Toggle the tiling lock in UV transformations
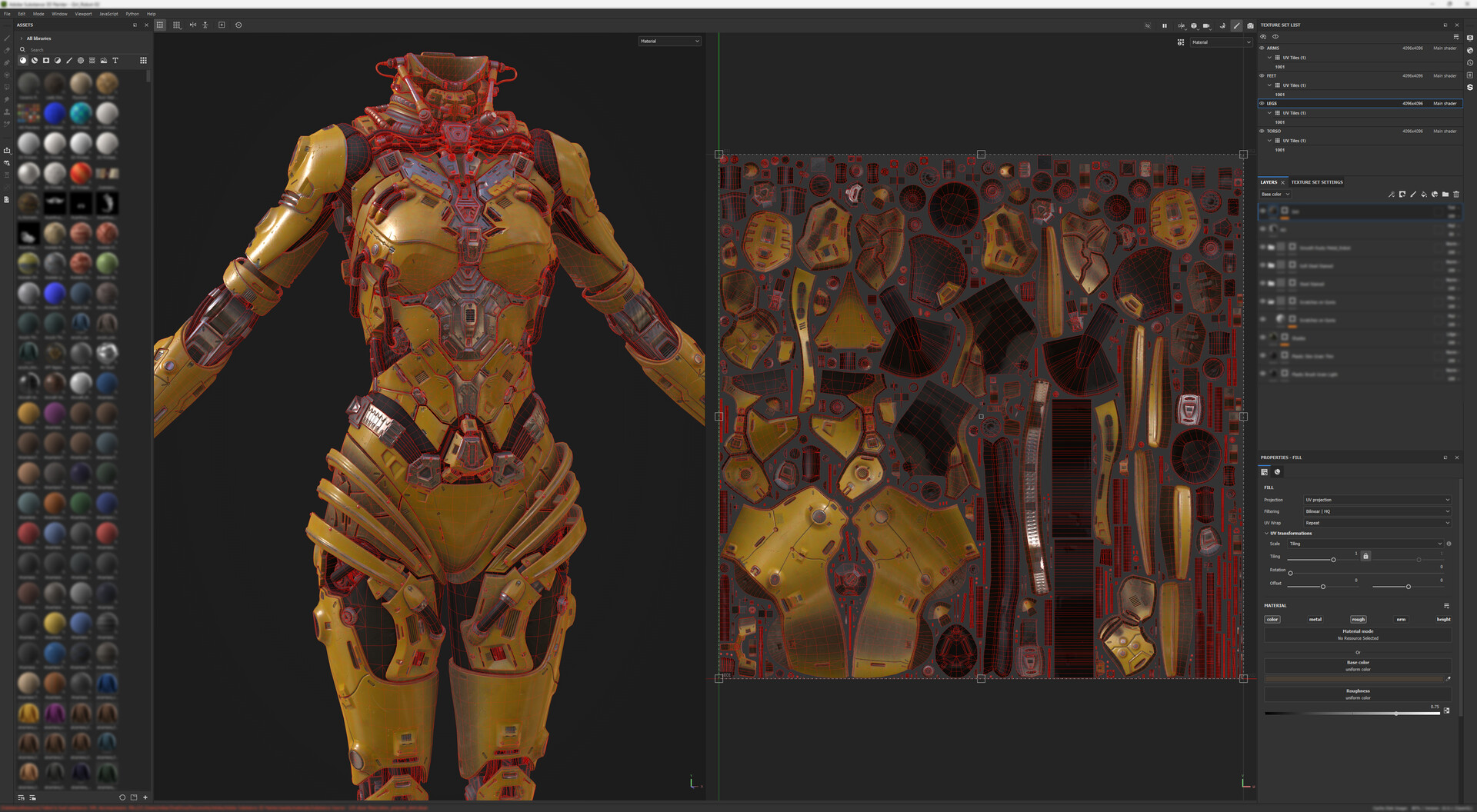The image size is (1477, 812). coord(1365,556)
